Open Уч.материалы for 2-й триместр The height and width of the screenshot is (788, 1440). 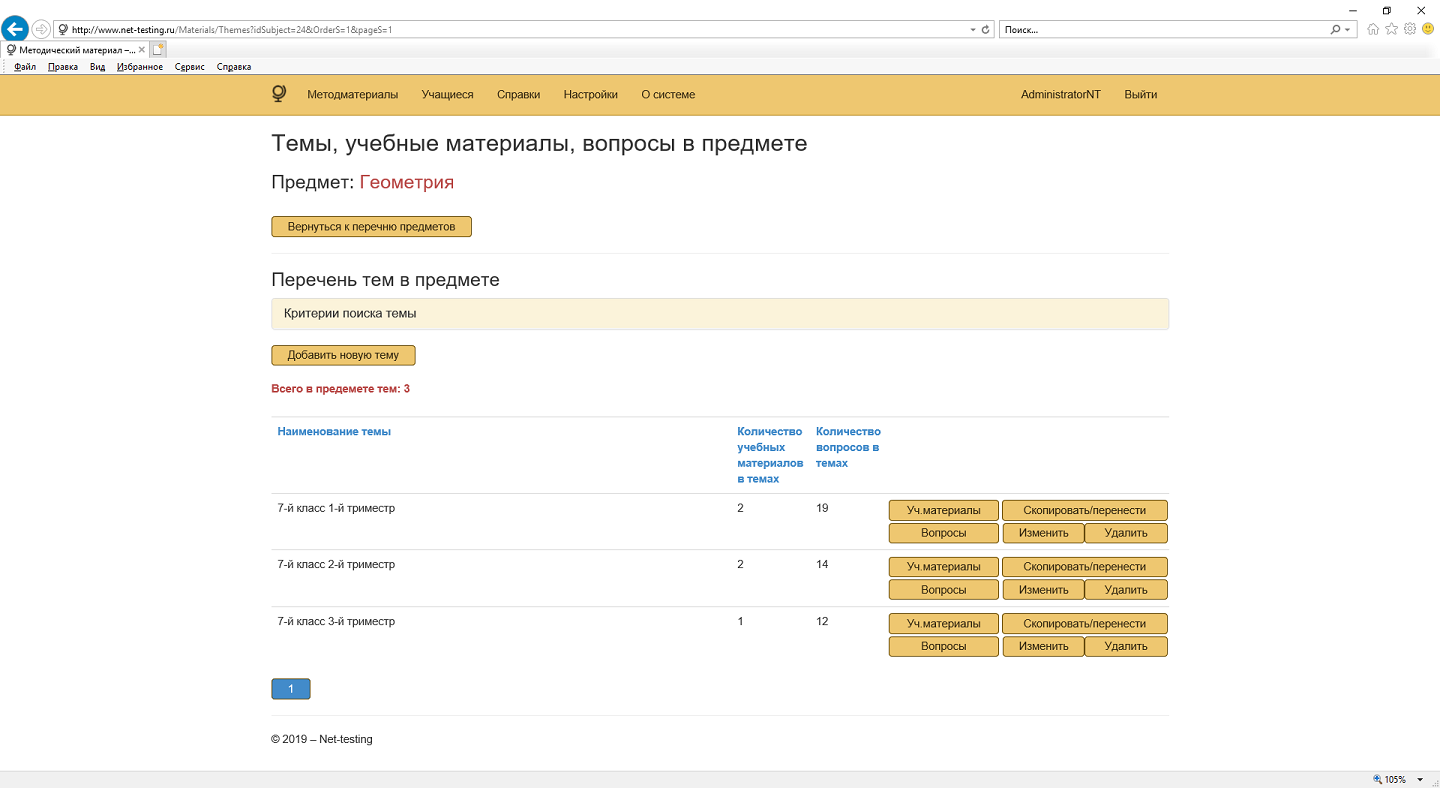click(944, 567)
